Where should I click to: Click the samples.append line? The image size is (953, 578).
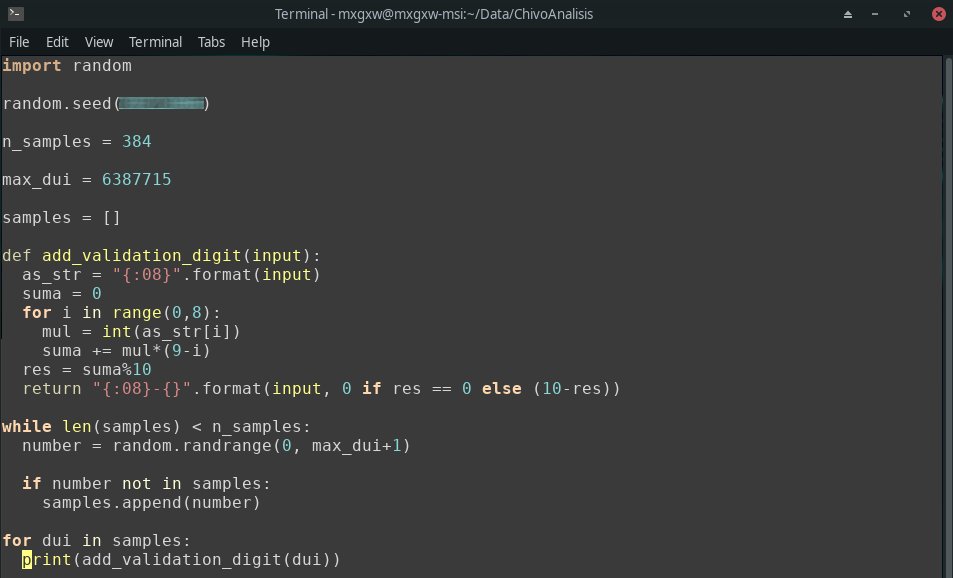[150, 502]
